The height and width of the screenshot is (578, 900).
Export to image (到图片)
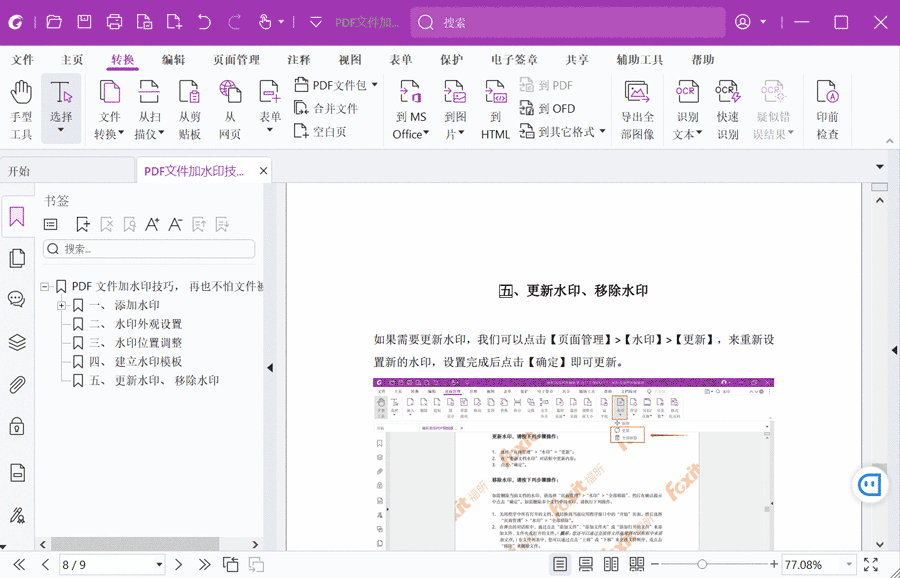pyautogui.click(x=455, y=110)
